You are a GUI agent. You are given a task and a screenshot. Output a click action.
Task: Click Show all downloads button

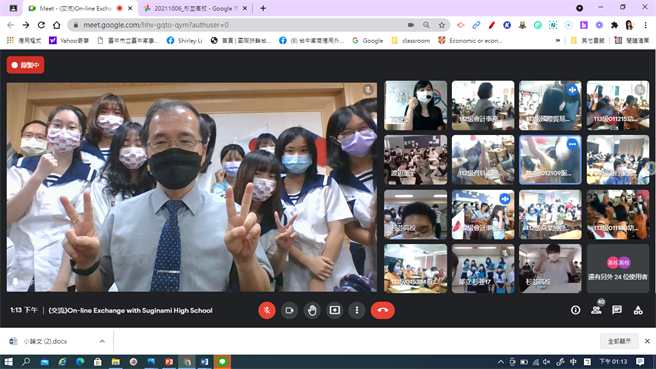(x=620, y=341)
